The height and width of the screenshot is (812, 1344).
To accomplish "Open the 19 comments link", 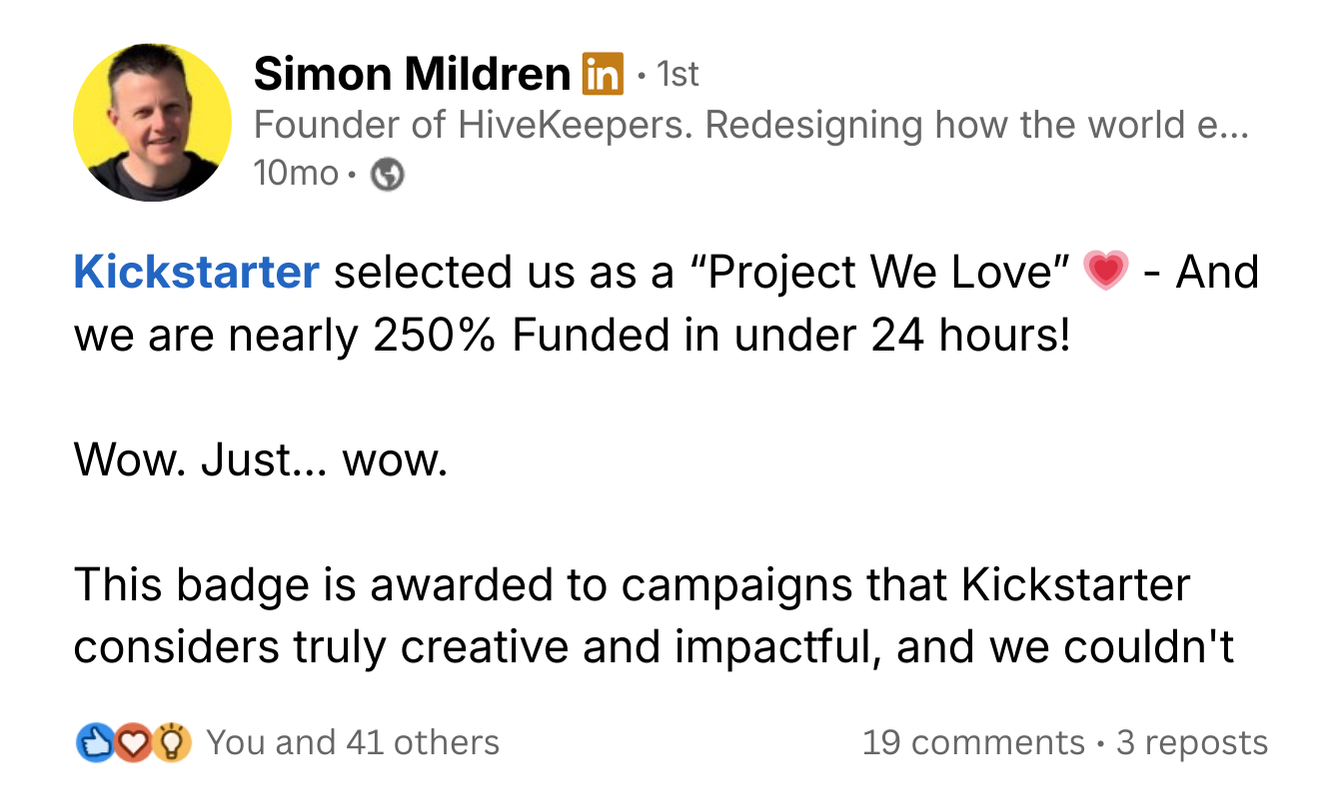I will [x=973, y=743].
